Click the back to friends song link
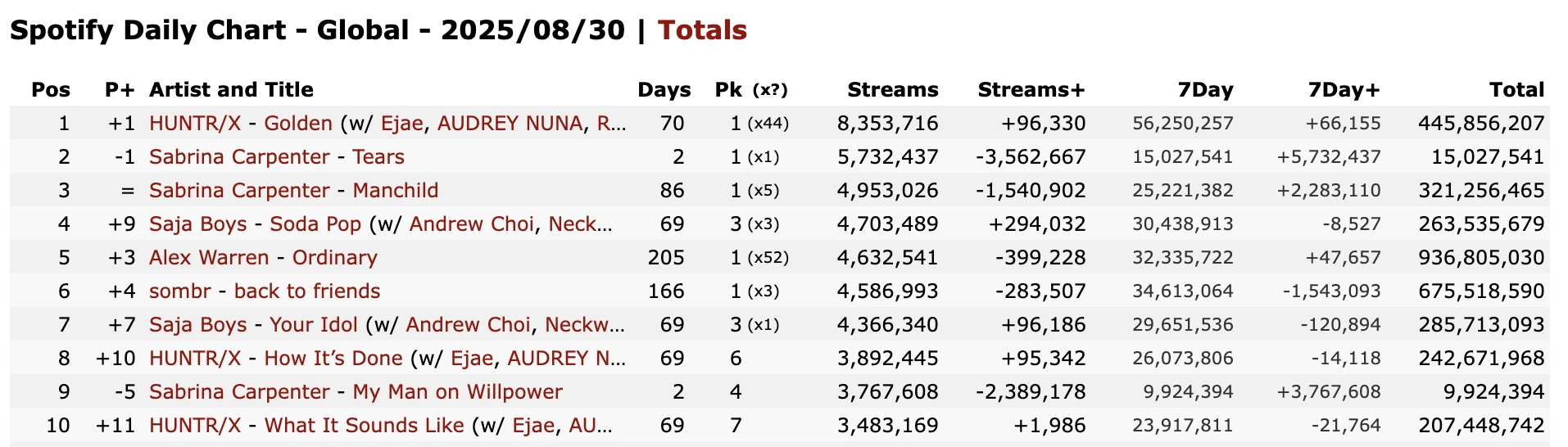 tap(307, 291)
